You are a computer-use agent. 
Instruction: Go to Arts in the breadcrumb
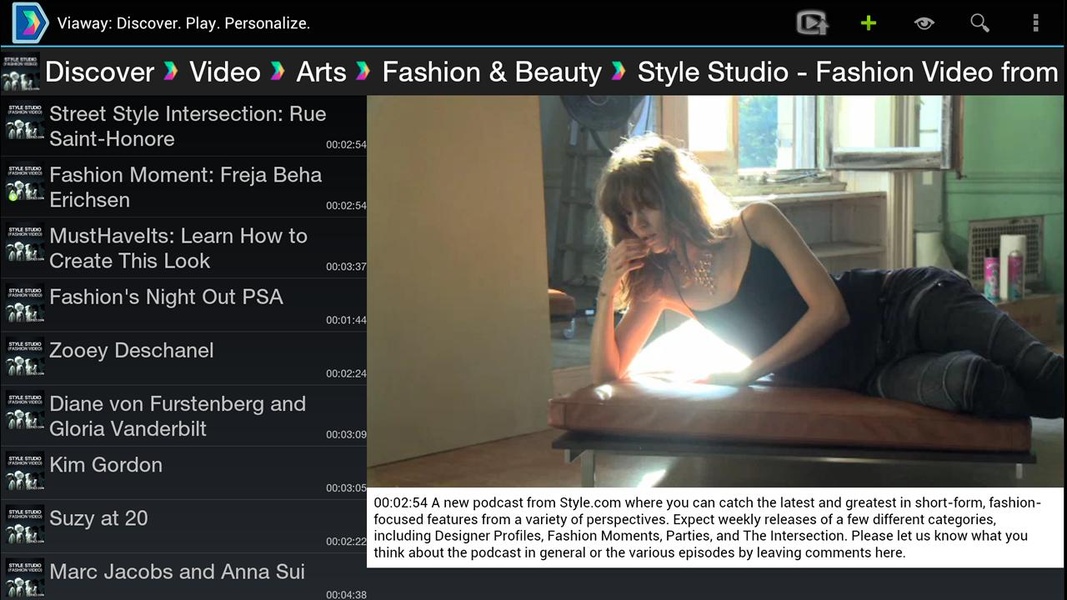321,72
